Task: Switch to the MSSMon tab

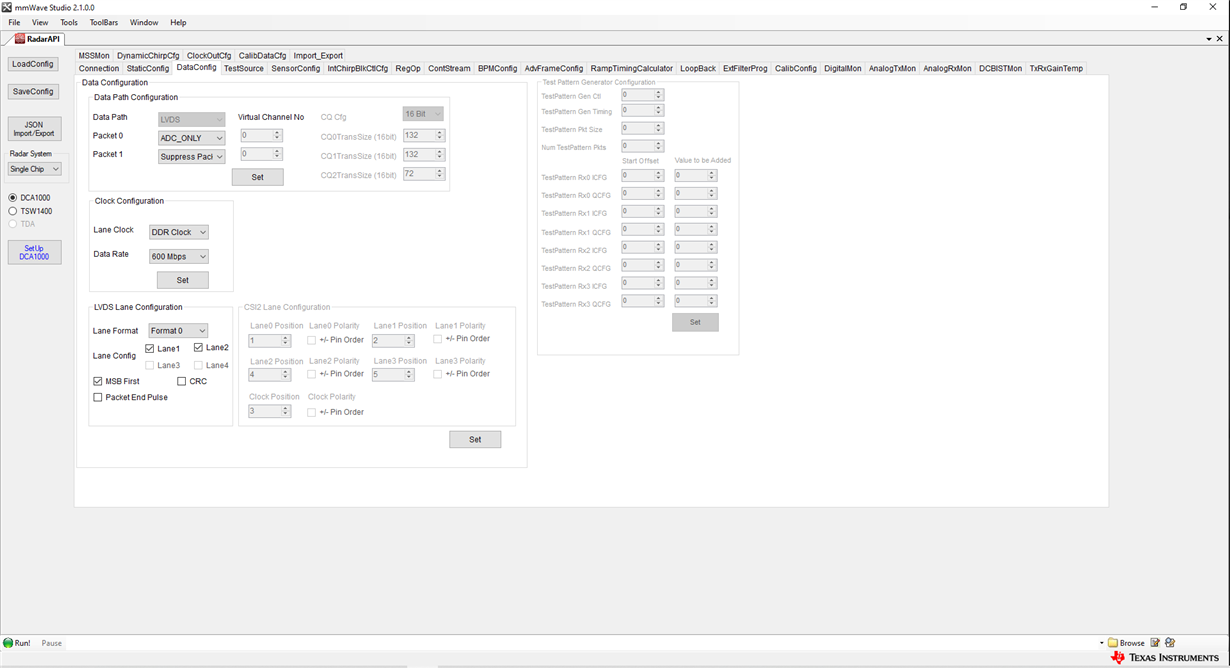Action: [94, 56]
